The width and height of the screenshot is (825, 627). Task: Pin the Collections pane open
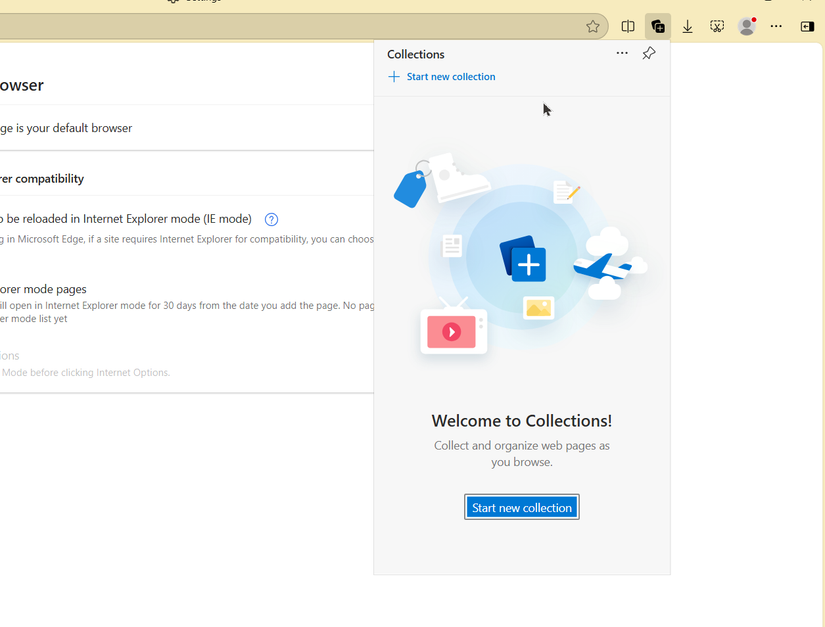tap(648, 53)
